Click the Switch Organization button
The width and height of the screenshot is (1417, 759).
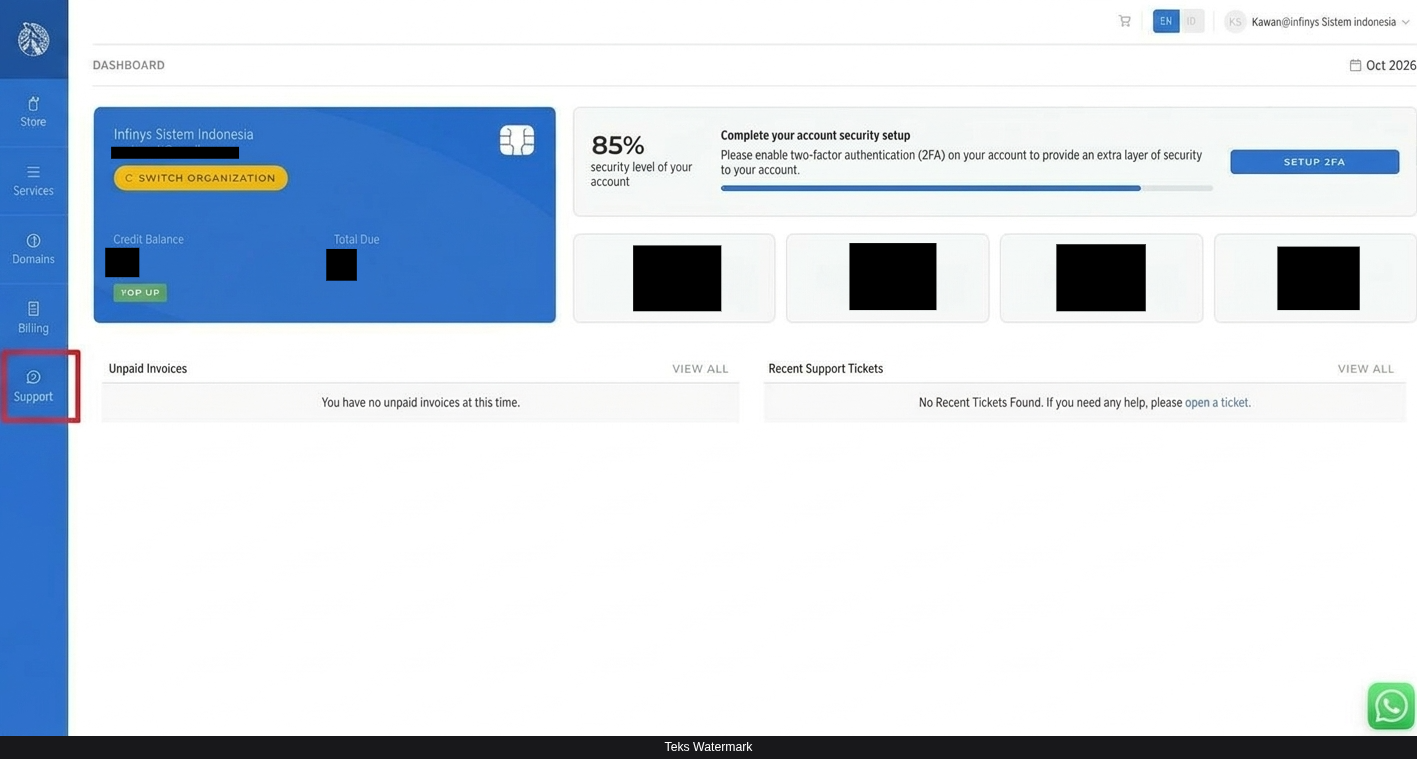[x=201, y=178]
